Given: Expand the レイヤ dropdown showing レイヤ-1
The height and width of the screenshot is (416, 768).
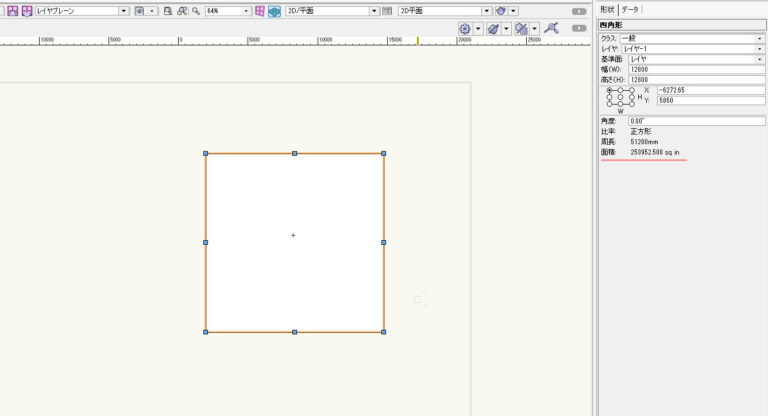Looking at the screenshot, I should pos(691,48).
